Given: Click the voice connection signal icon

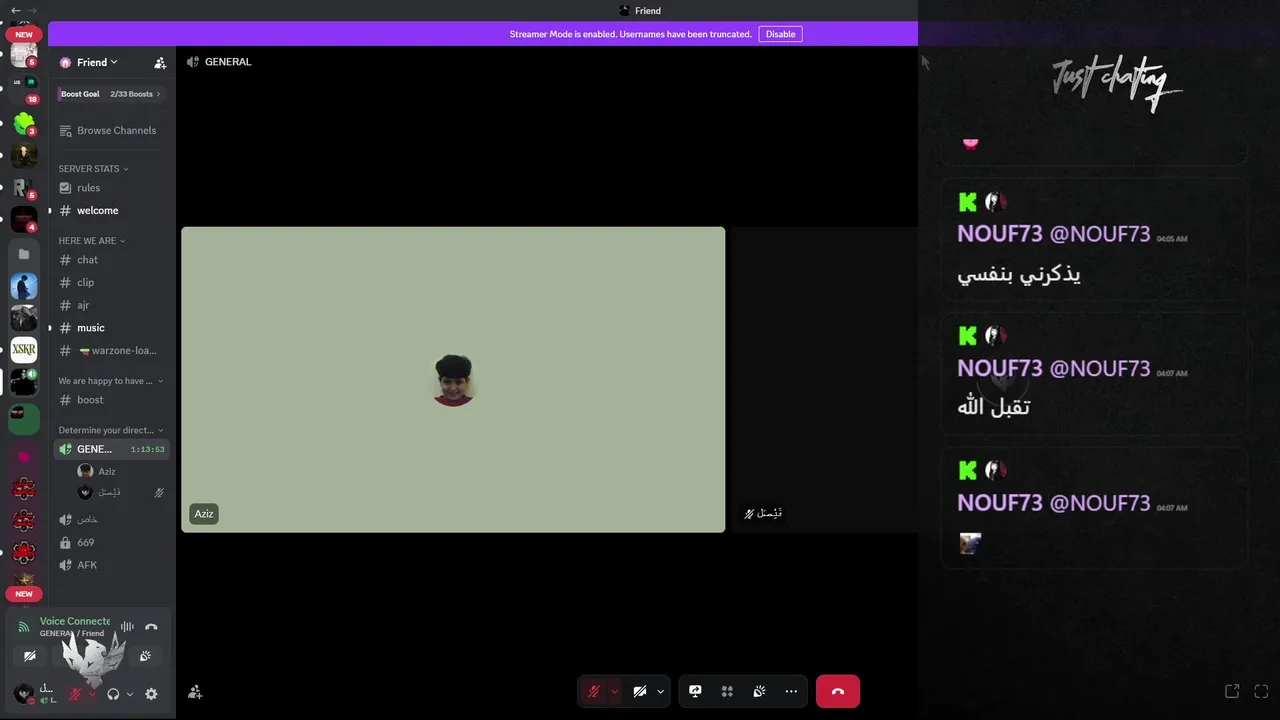Looking at the screenshot, I should click(24, 627).
